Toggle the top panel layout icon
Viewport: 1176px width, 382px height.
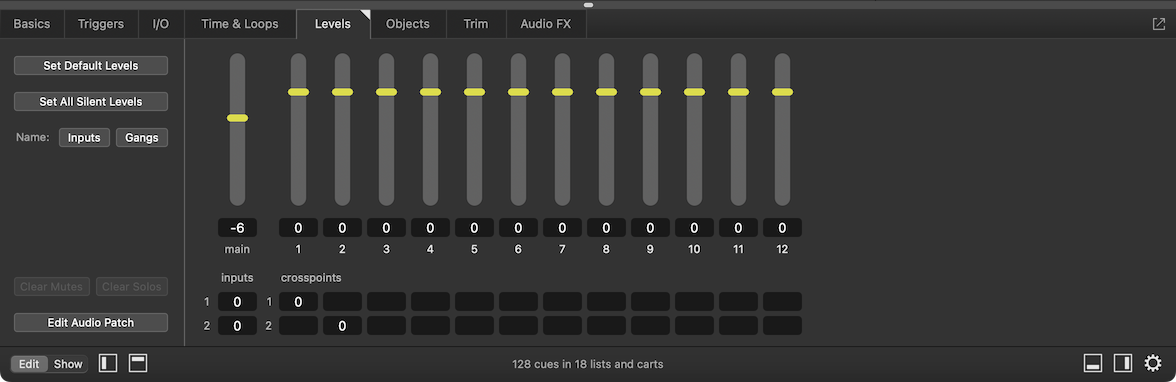click(x=138, y=363)
